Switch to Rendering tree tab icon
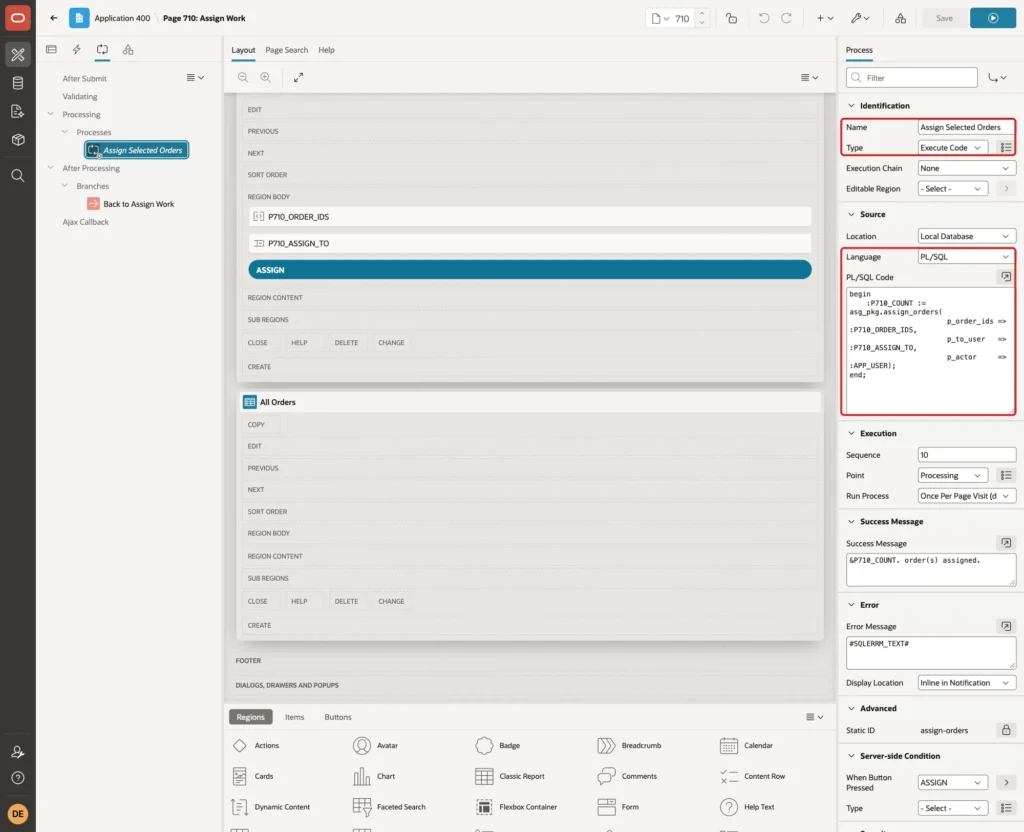Viewport: 1024px width, 832px height. [52, 50]
